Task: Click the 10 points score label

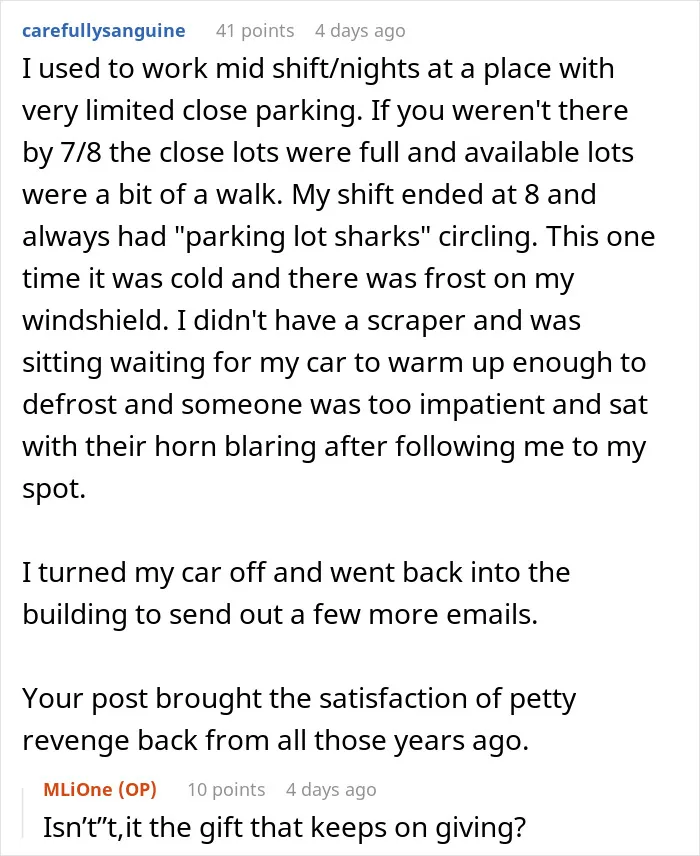Action: [x=226, y=789]
